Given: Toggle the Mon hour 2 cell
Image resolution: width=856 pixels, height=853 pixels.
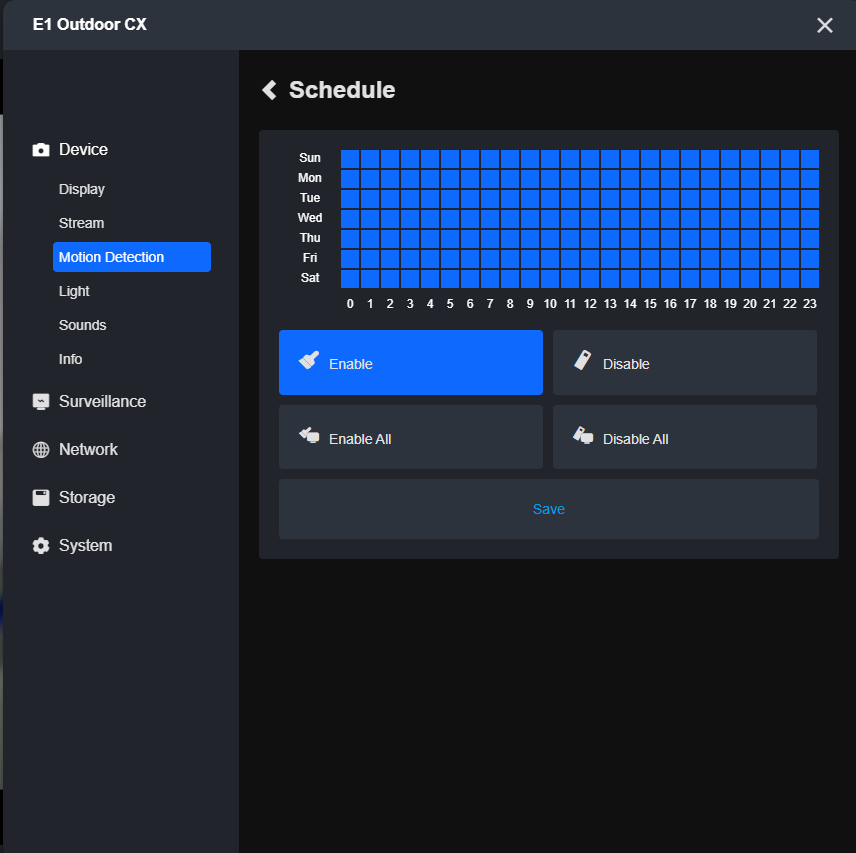Looking at the screenshot, I should 390,179.
